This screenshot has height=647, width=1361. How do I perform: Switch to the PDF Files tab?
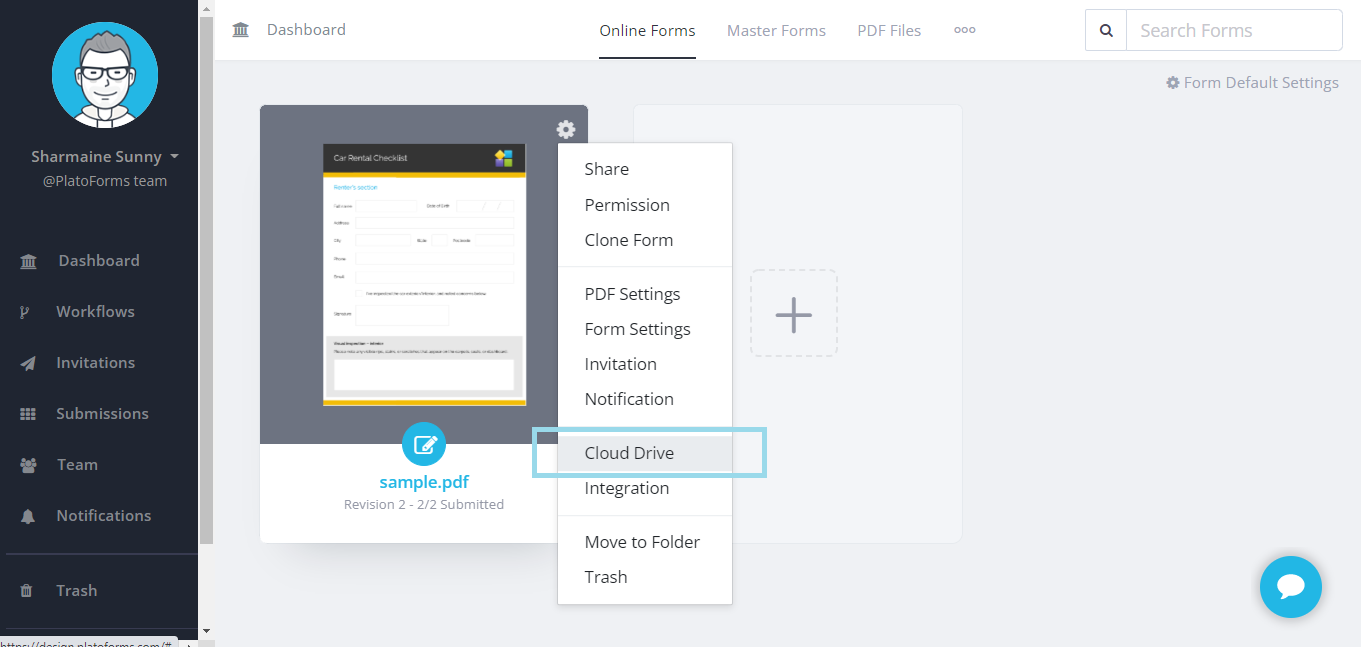889,31
